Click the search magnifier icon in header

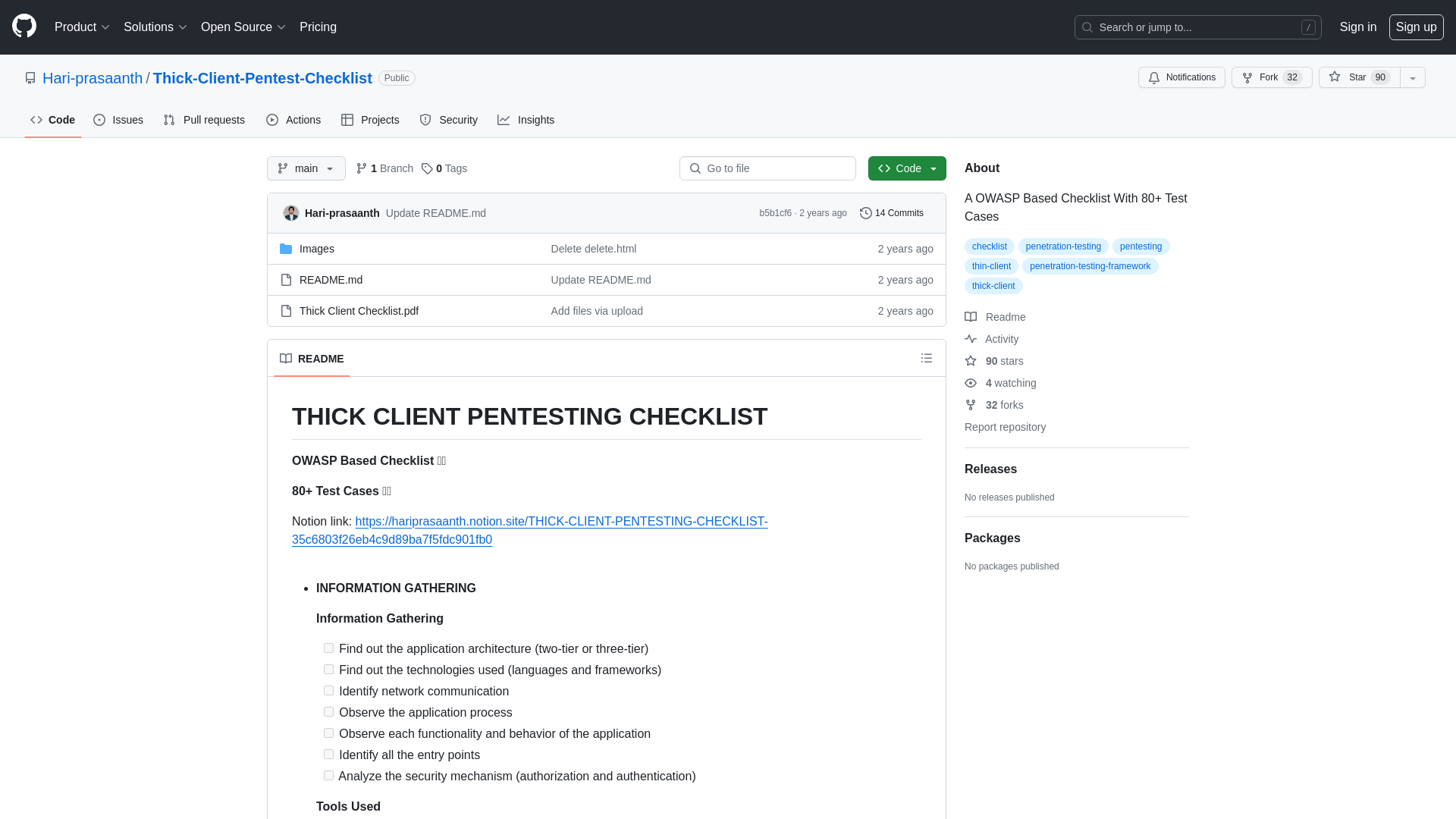pos(1087,27)
